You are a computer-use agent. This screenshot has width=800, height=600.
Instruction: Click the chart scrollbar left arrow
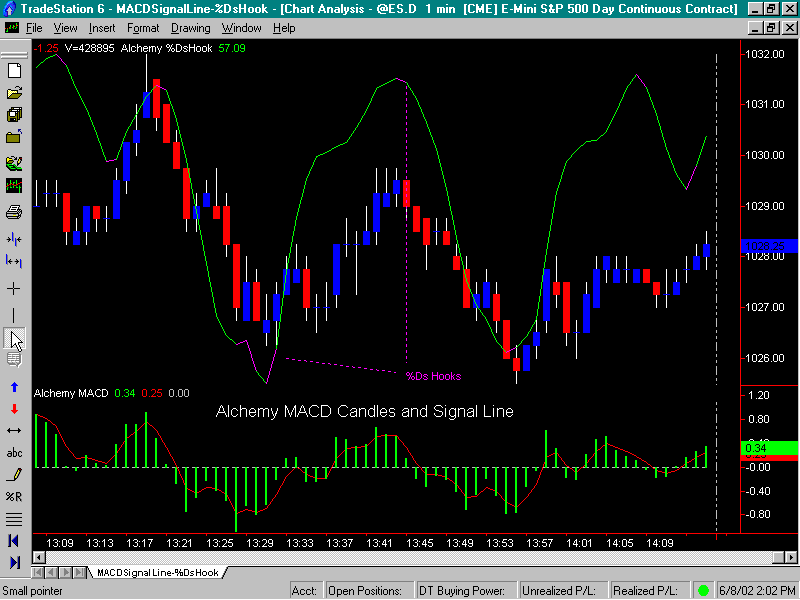coord(39,557)
